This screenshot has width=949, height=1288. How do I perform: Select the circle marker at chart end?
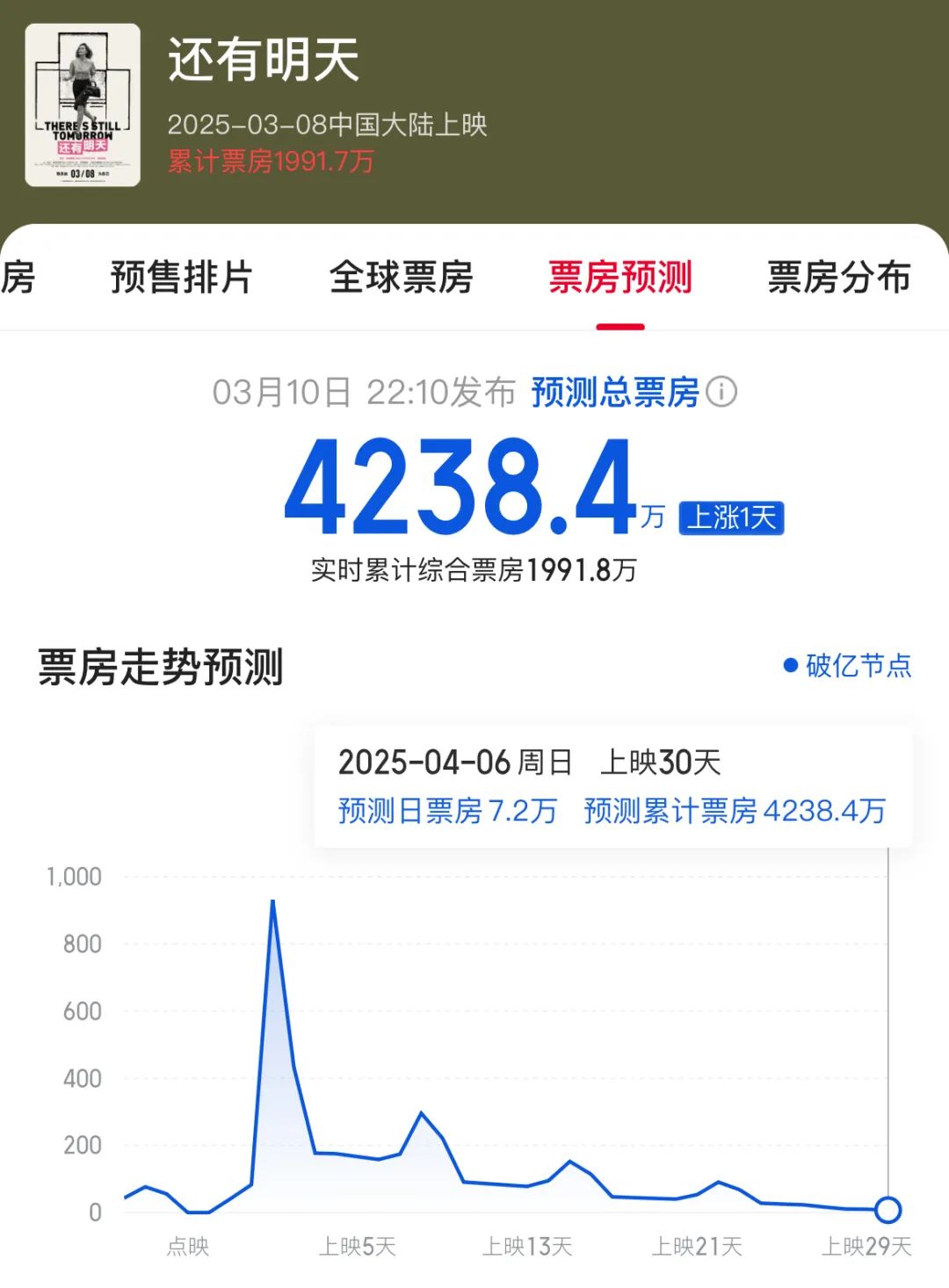887,1210
